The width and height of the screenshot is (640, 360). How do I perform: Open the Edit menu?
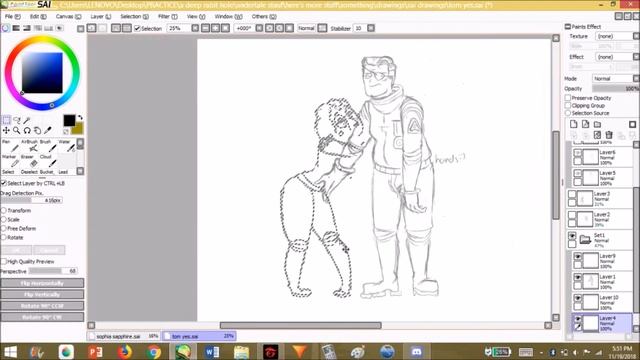38,16
